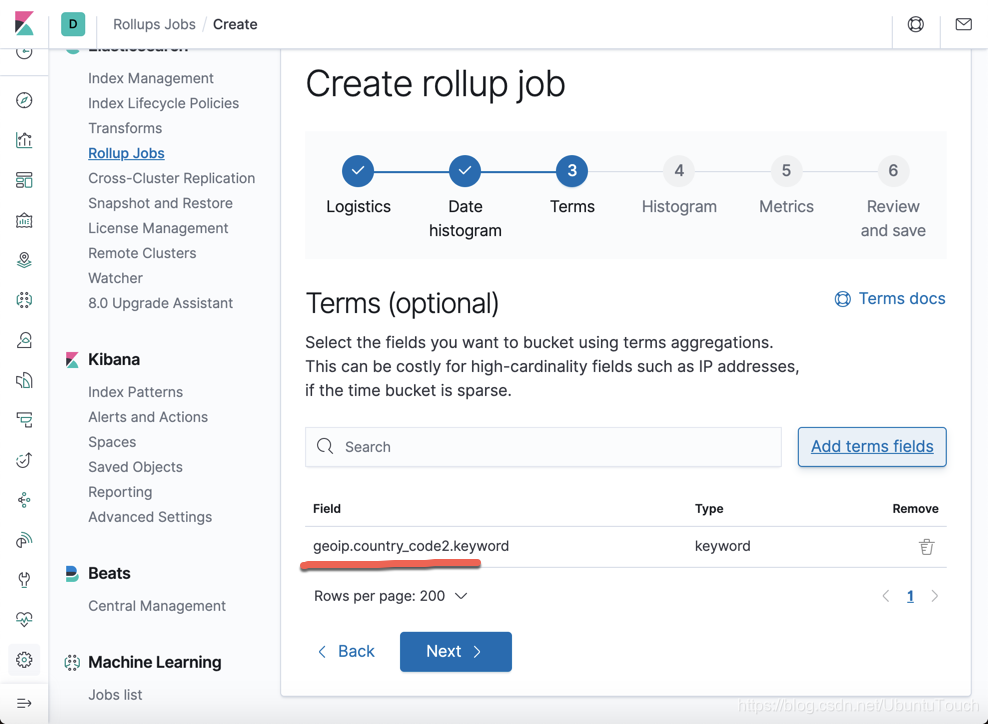Open Alerts and Actions

pos(148,417)
